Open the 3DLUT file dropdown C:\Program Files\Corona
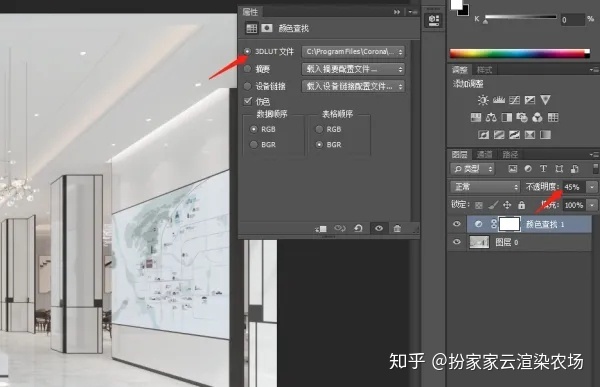 click(353, 51)
